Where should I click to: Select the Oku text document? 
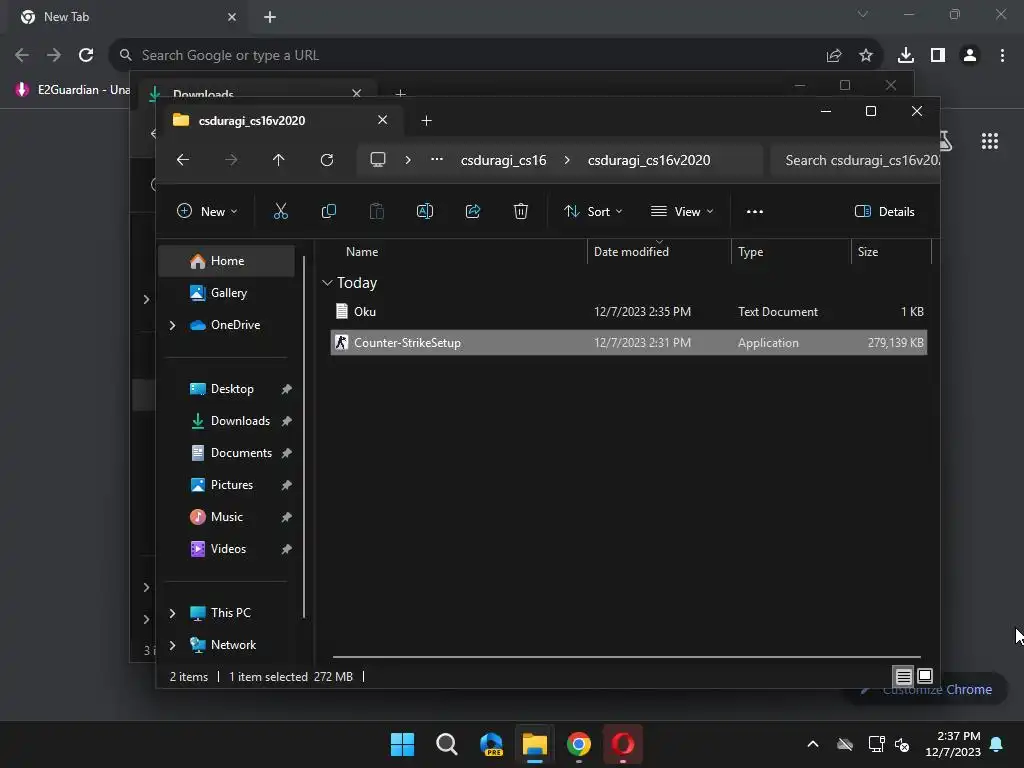pos(629,312)
